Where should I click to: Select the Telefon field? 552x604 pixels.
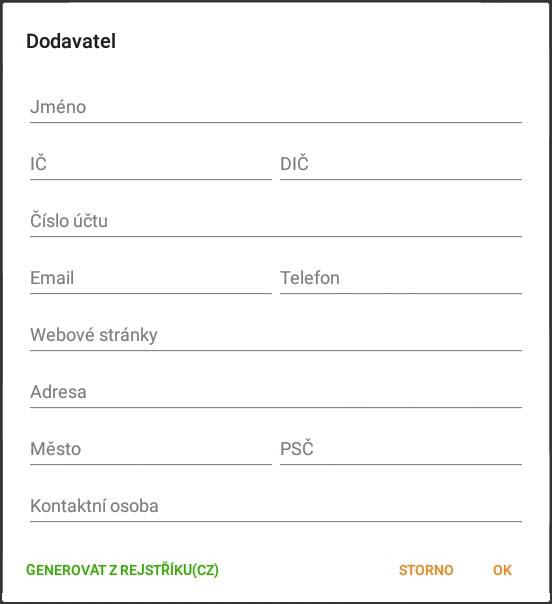click(x=401, y=279)
